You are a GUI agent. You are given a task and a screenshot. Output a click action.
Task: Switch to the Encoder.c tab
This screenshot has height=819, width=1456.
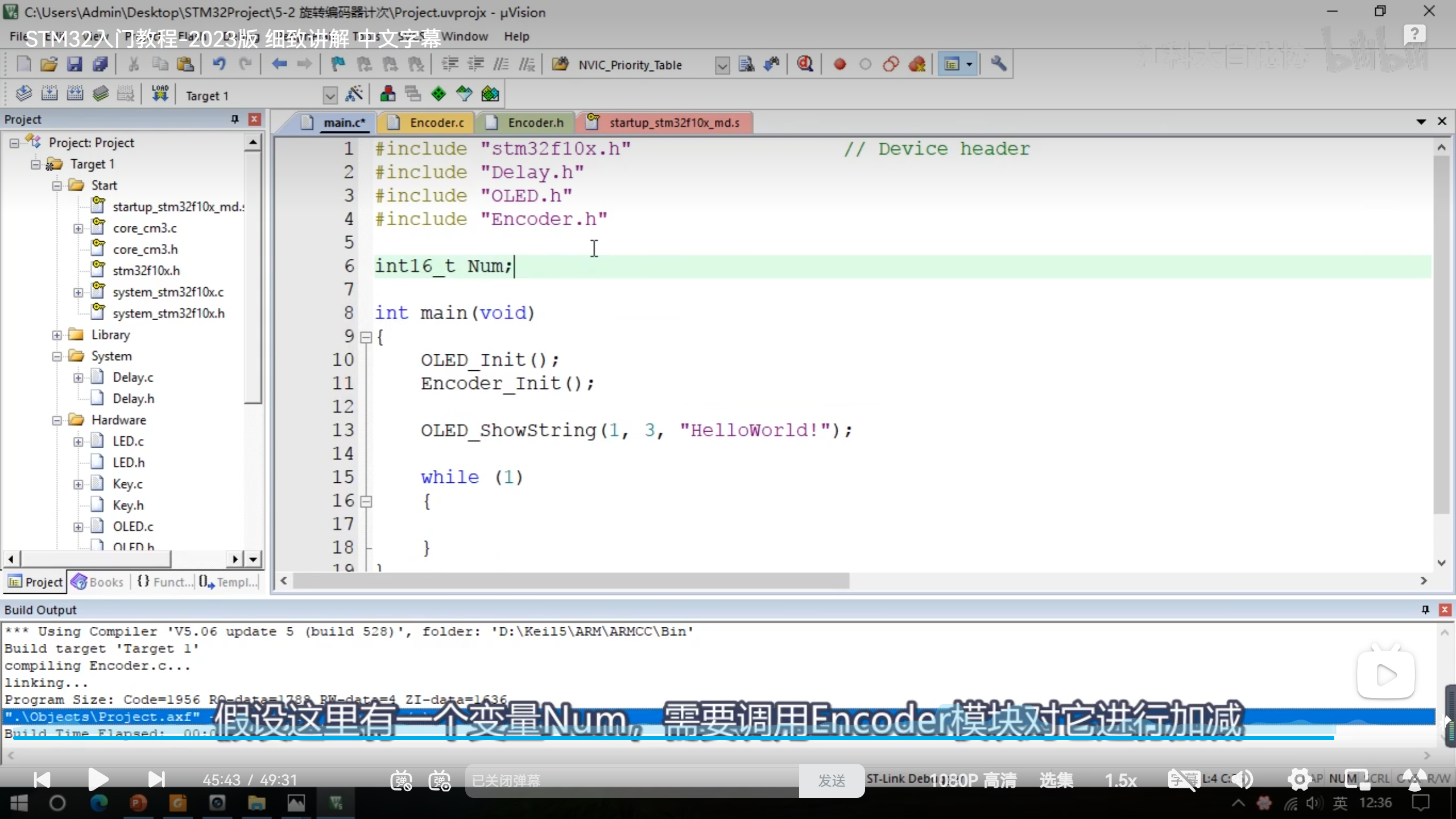[x=436, y=123]
